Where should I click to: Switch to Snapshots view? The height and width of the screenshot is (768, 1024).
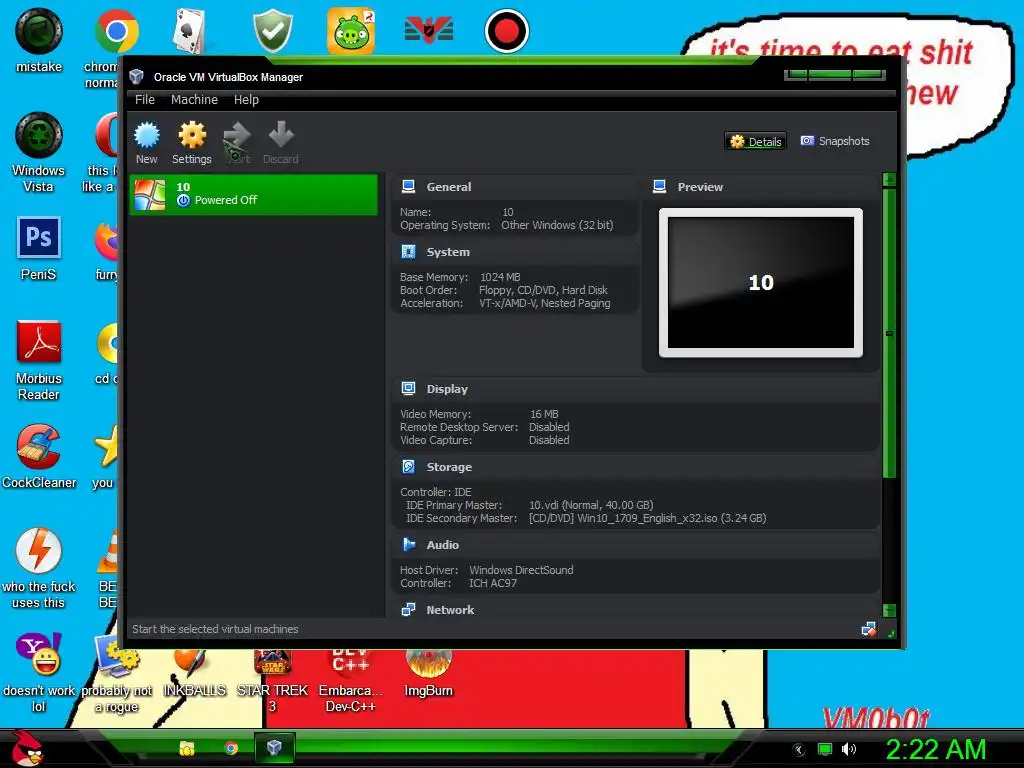point(835,141)
